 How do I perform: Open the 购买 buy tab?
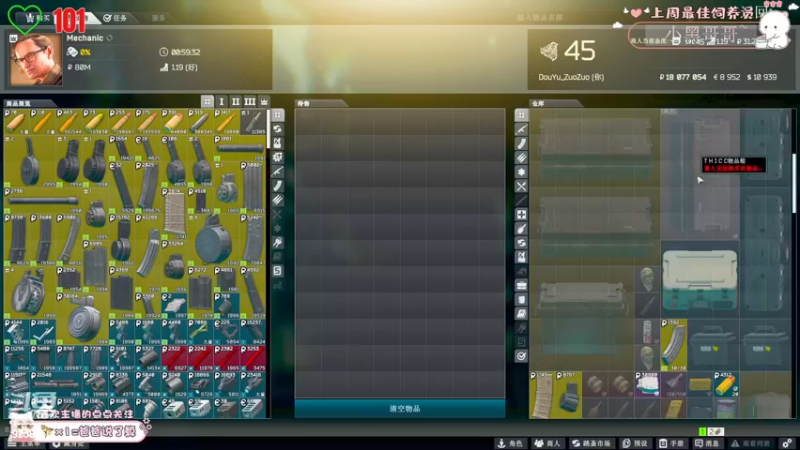click(39, 18)
